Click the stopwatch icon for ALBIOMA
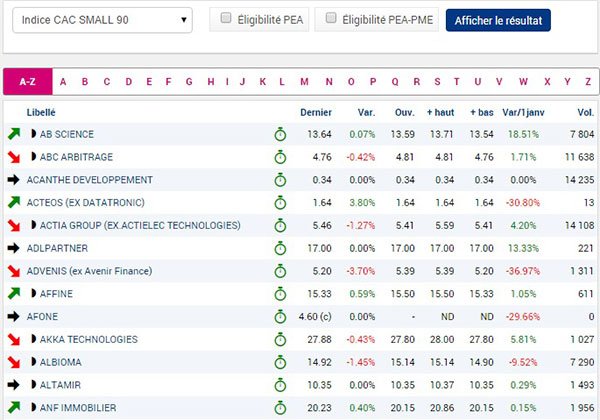Screen dimensions: 600x420 tap(280, 362)
